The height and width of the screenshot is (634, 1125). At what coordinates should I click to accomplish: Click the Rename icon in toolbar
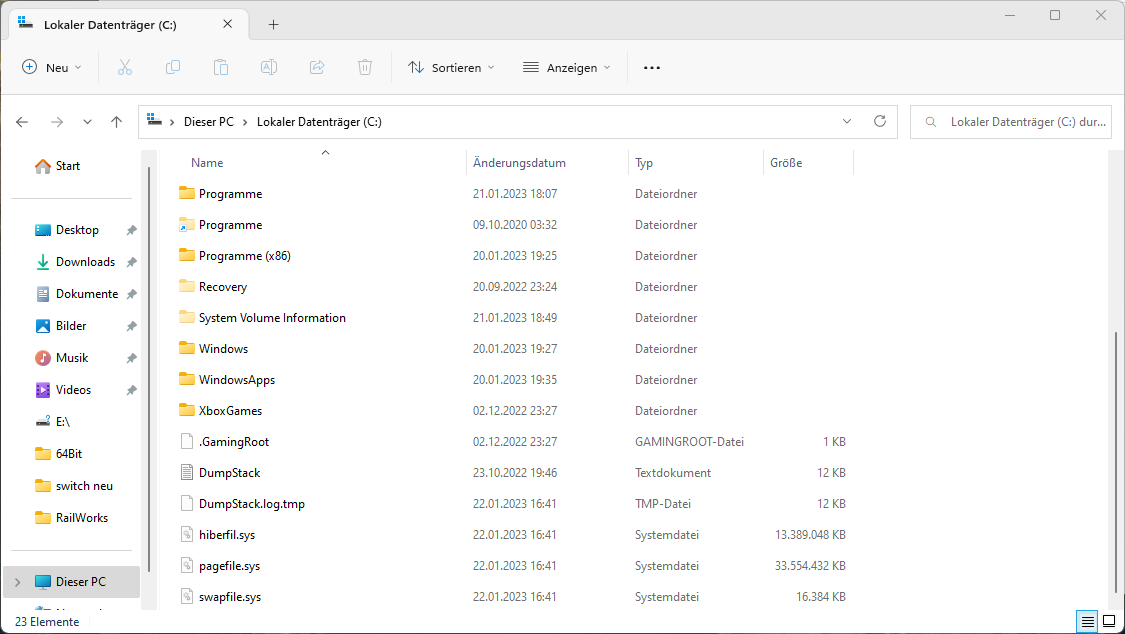click(x=269, y=67)
